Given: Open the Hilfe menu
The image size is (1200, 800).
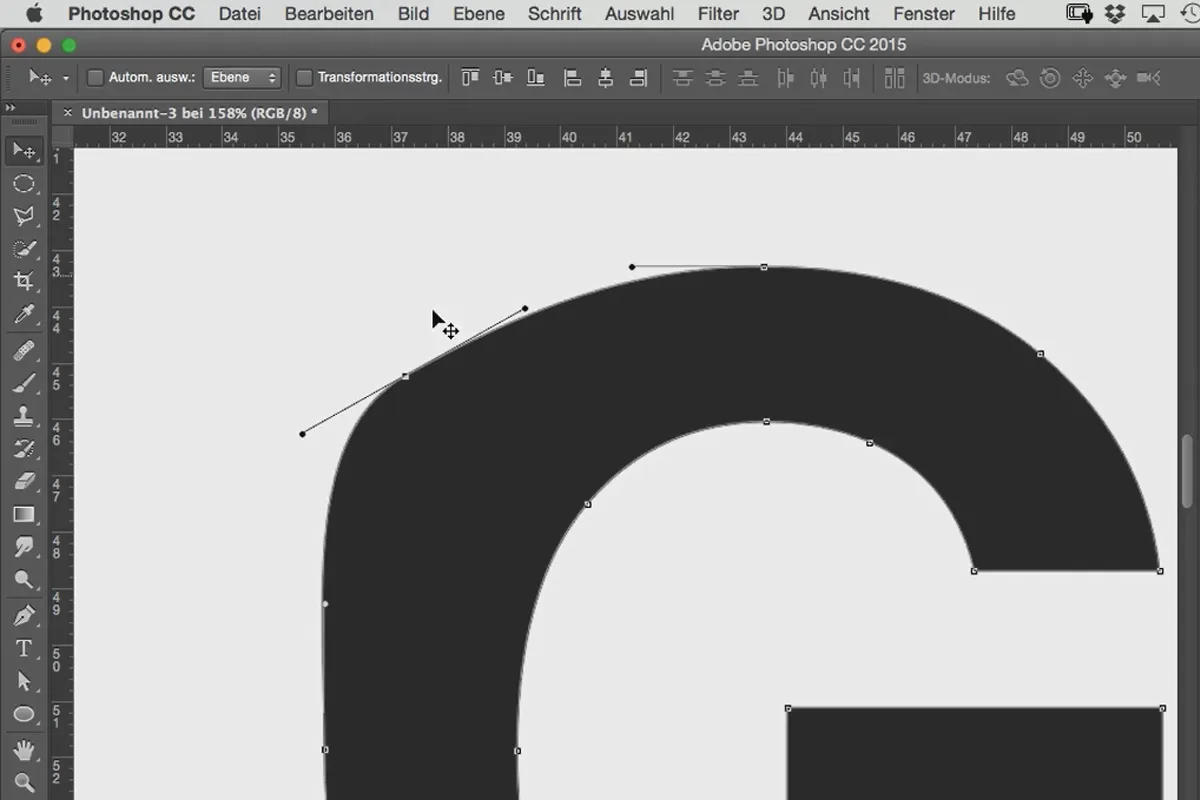Looking at the screenshot, I should point(997,14).
